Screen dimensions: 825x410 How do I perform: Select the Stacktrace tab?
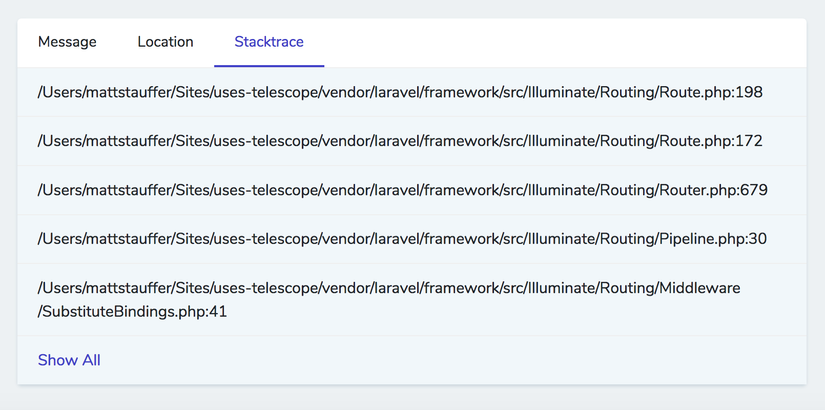click(x=269, y=42)
